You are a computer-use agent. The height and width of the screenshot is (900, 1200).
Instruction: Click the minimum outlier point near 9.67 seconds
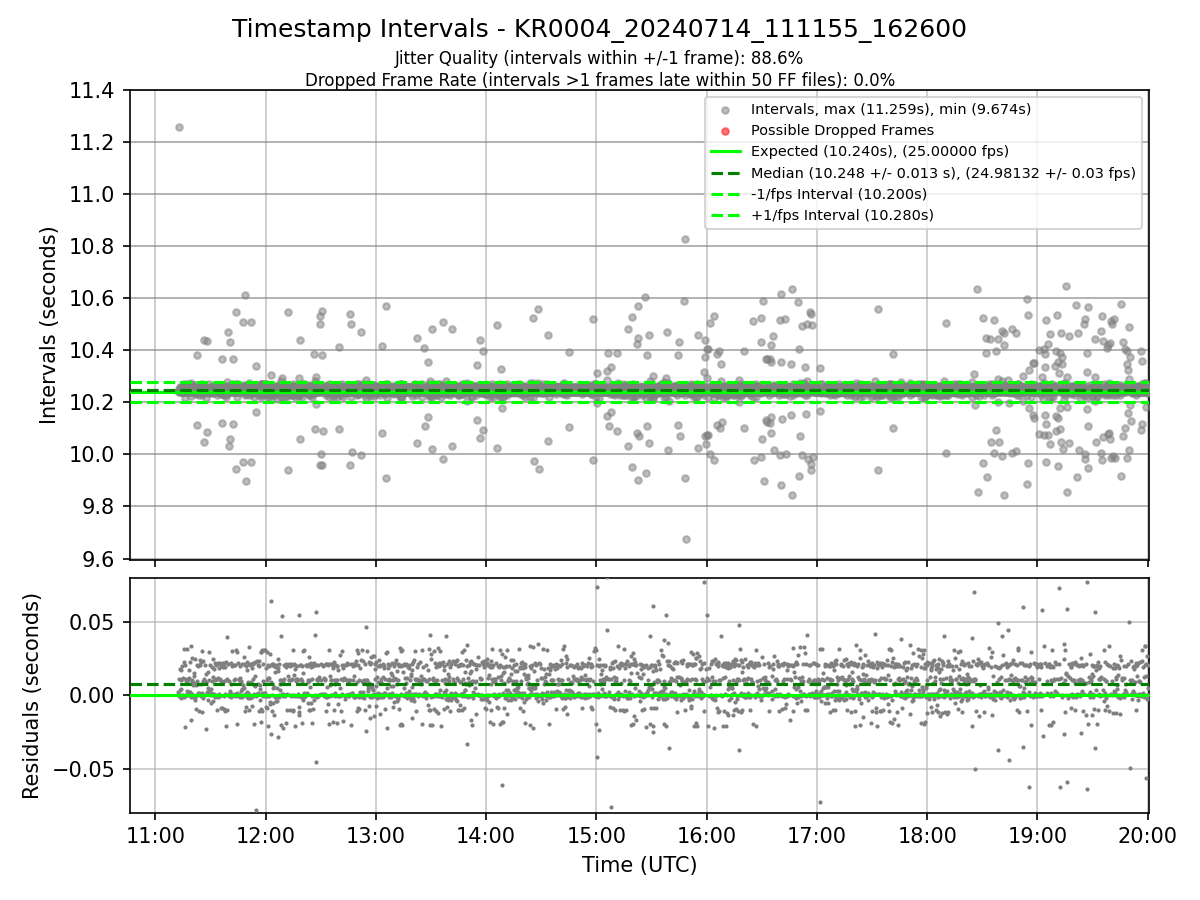[x=686, y=539]
